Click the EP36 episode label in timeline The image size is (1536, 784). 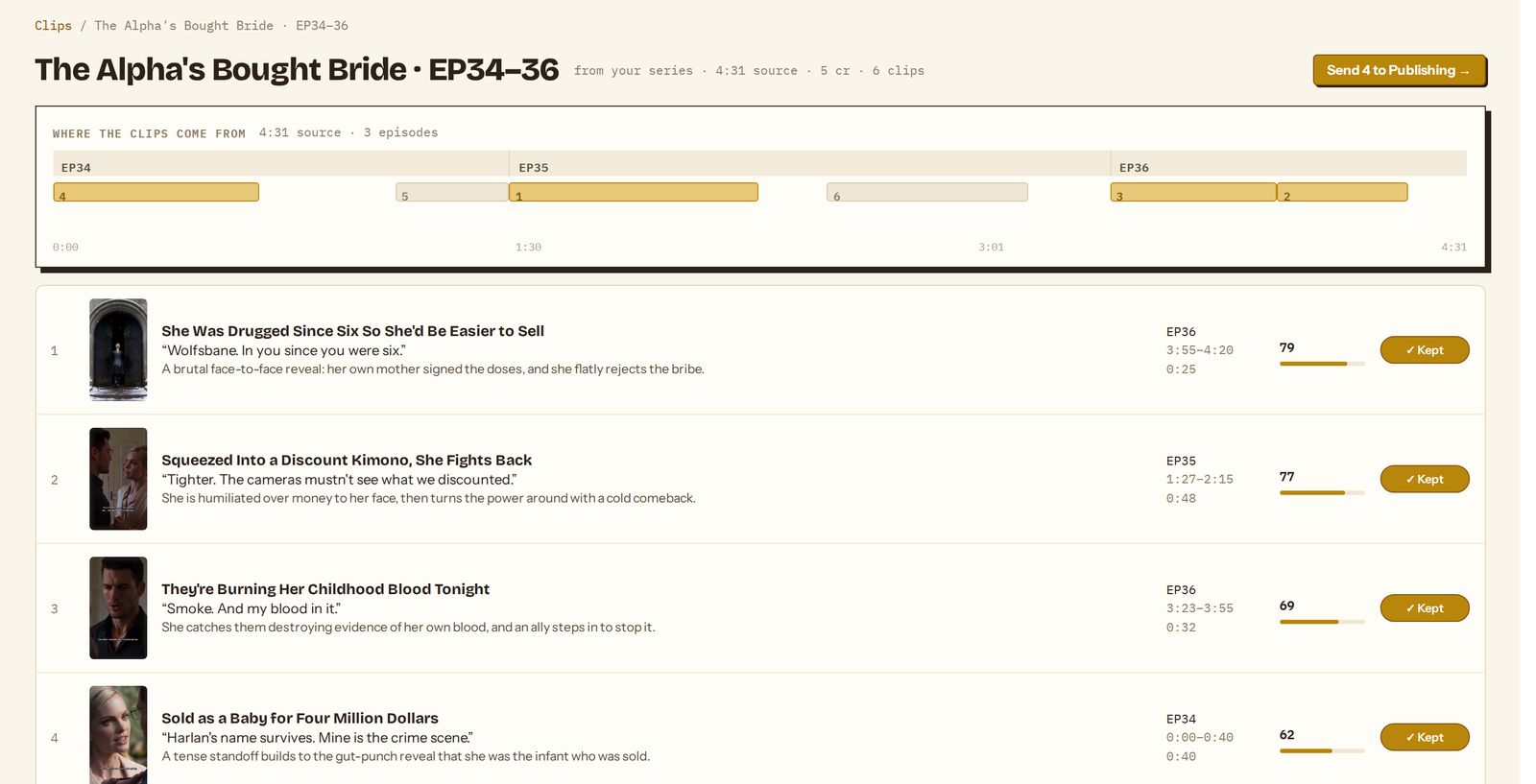pyautogui.click(x=1134, y=168)
